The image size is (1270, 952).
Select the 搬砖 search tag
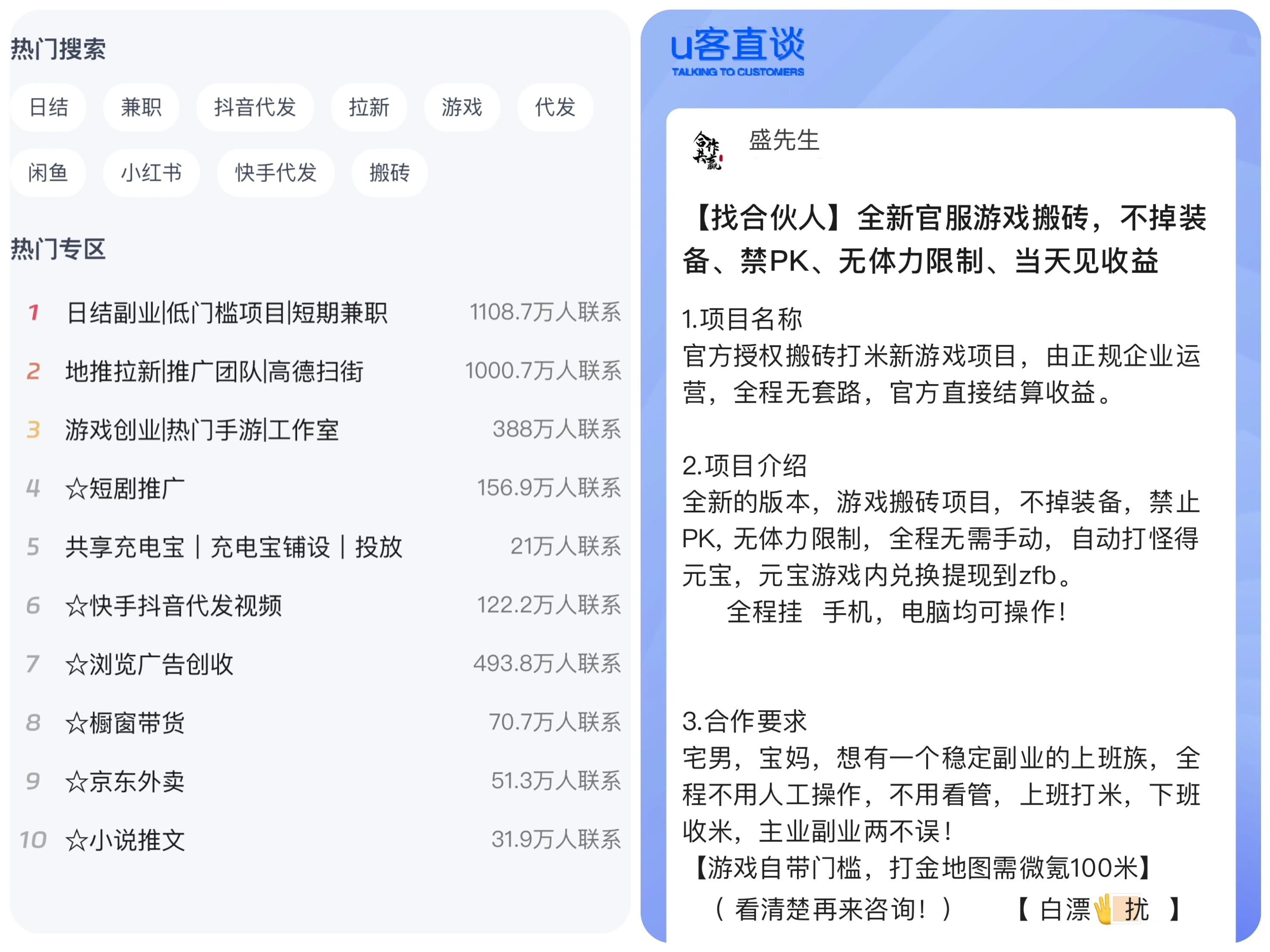point(389,173)
